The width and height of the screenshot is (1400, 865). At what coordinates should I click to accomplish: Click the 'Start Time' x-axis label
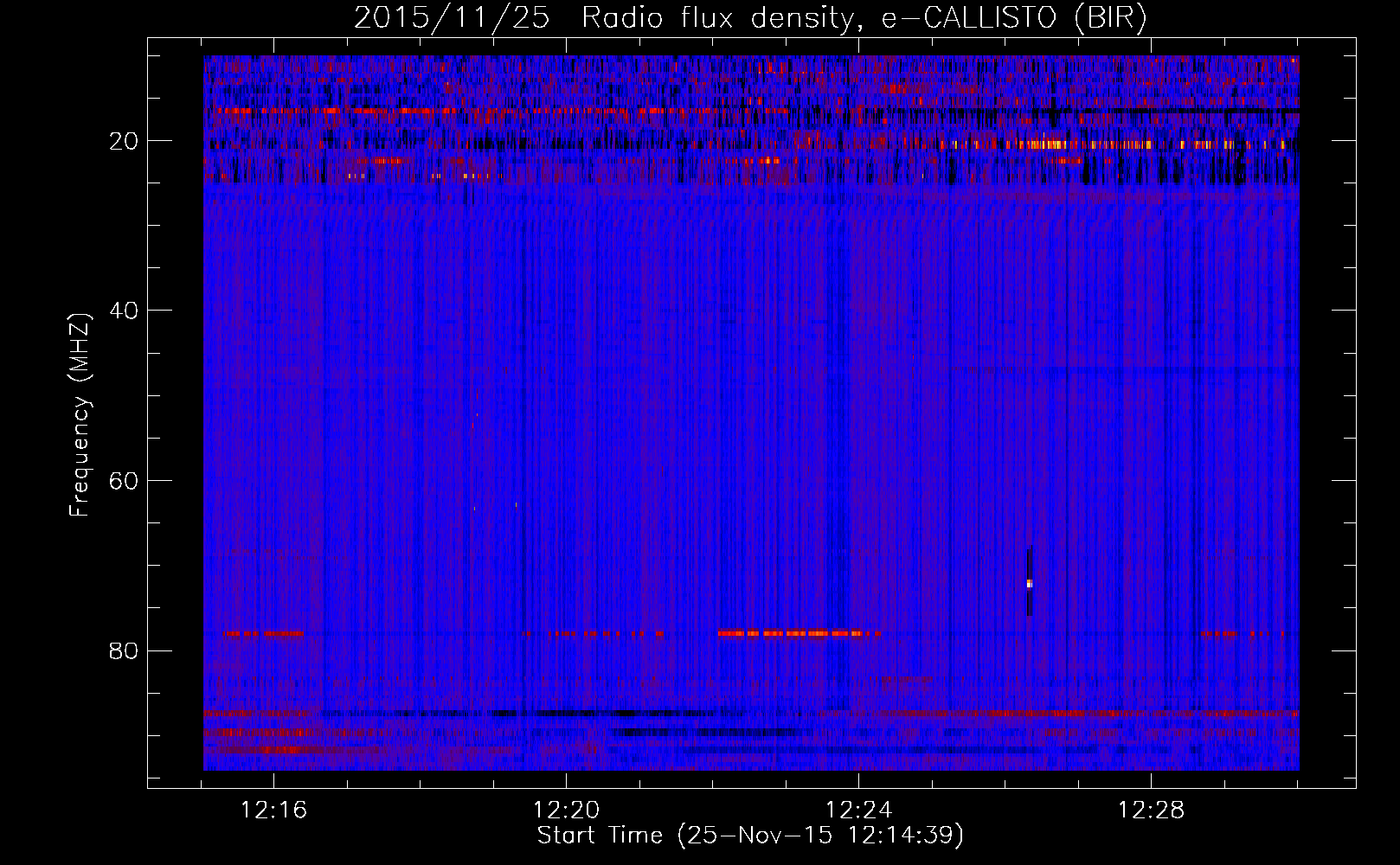click(x=749, y=836)
